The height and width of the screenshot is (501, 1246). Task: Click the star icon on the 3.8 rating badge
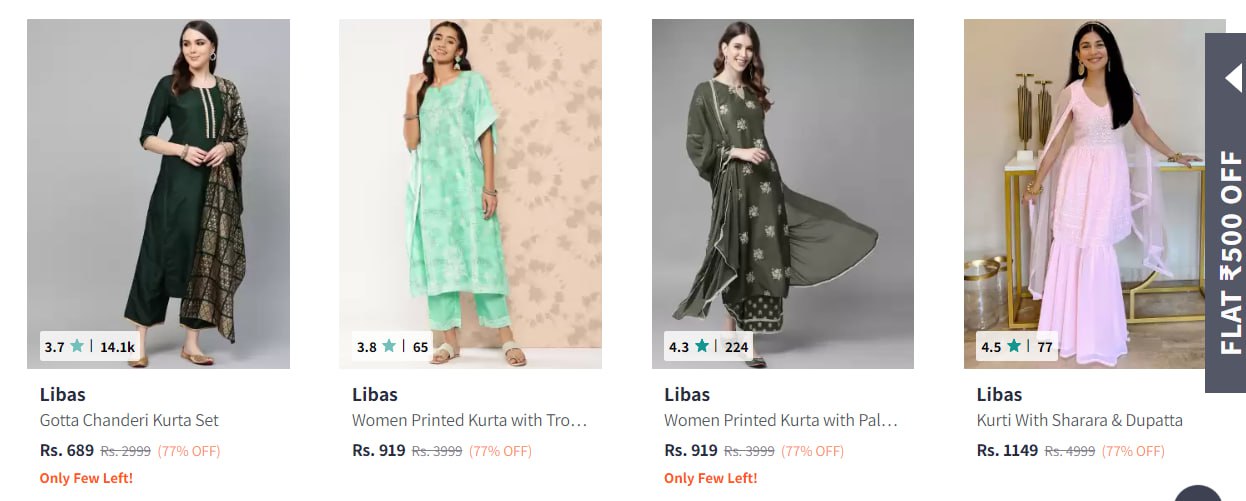tap(389, 347)
